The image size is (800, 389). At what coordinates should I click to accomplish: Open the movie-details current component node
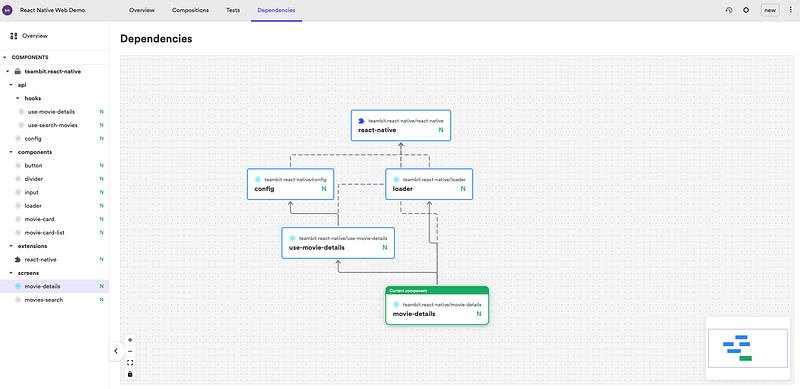tap(437, 305)
